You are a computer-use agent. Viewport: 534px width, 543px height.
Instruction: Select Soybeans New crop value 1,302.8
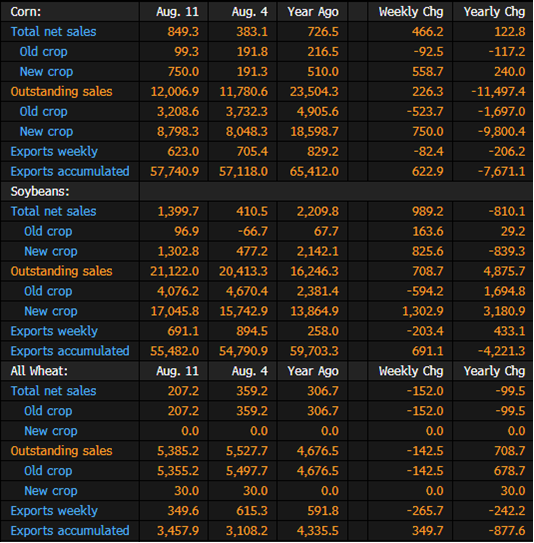click(x=178, y=251)
